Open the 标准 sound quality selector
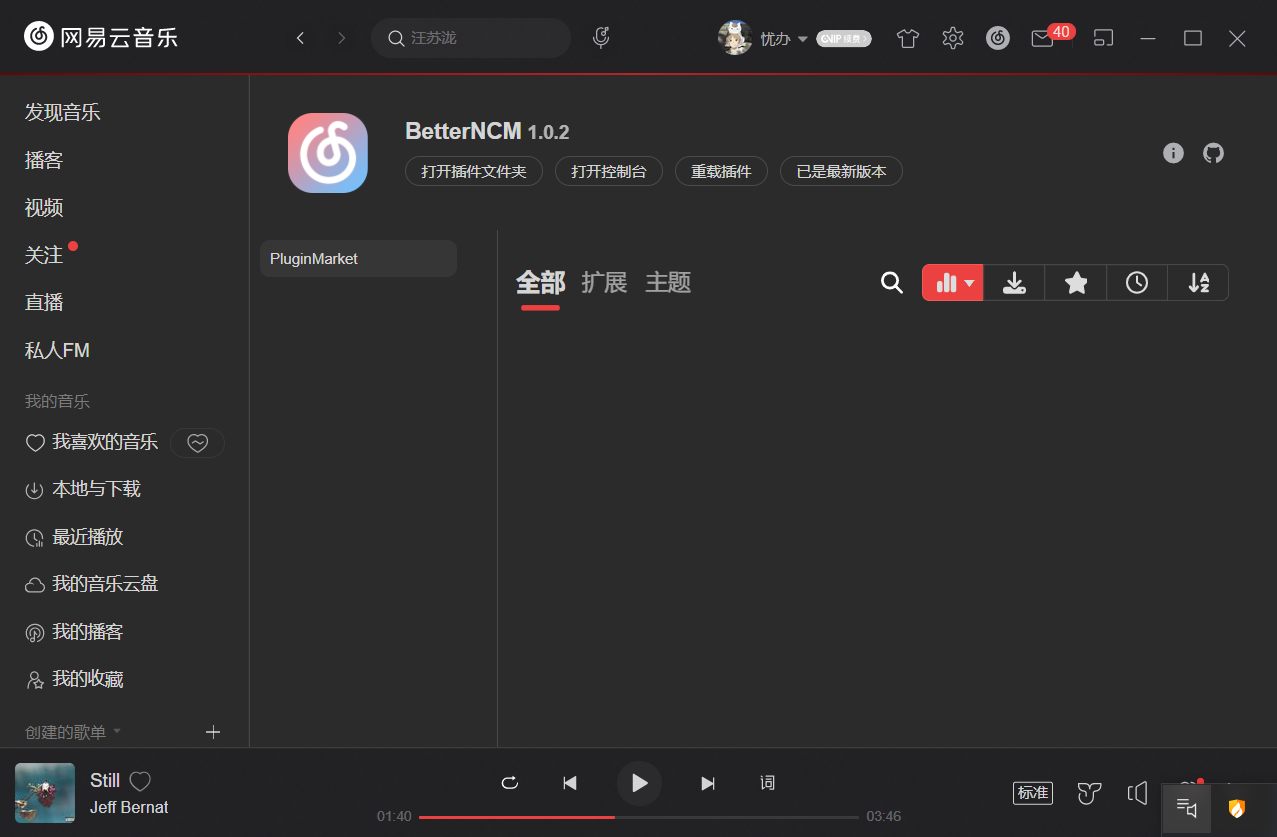This screenshot has width=1277, height=837. point(1033,793)
